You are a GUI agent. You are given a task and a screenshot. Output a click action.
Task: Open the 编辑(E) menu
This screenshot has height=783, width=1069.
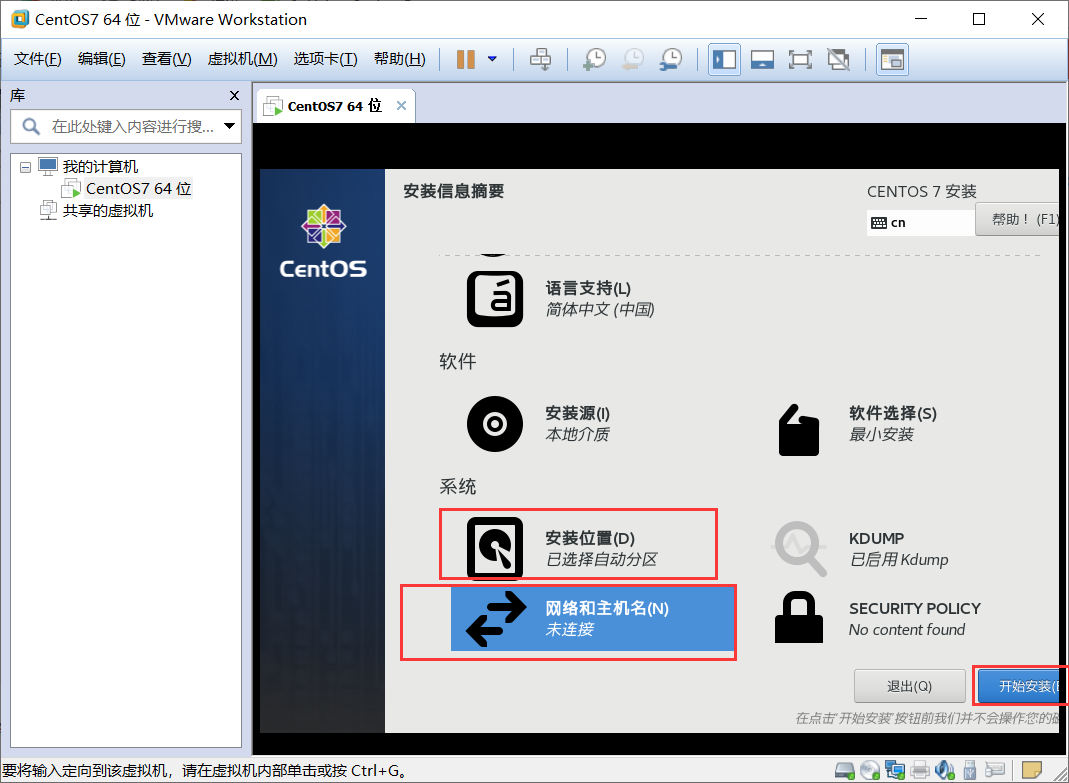pyautogui.click(x=101, y=59)
